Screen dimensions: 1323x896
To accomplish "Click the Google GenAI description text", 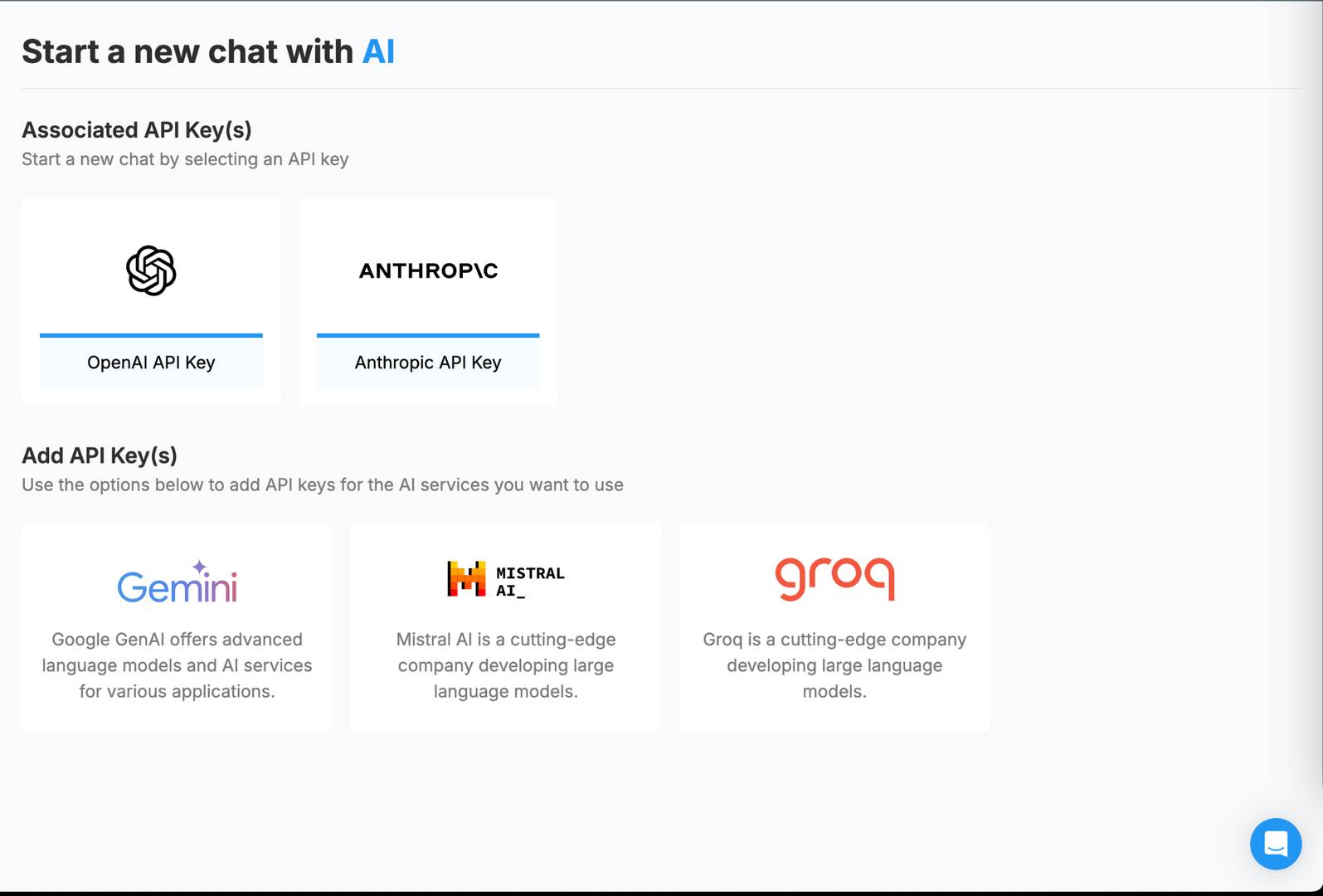I will click(177, 665).
